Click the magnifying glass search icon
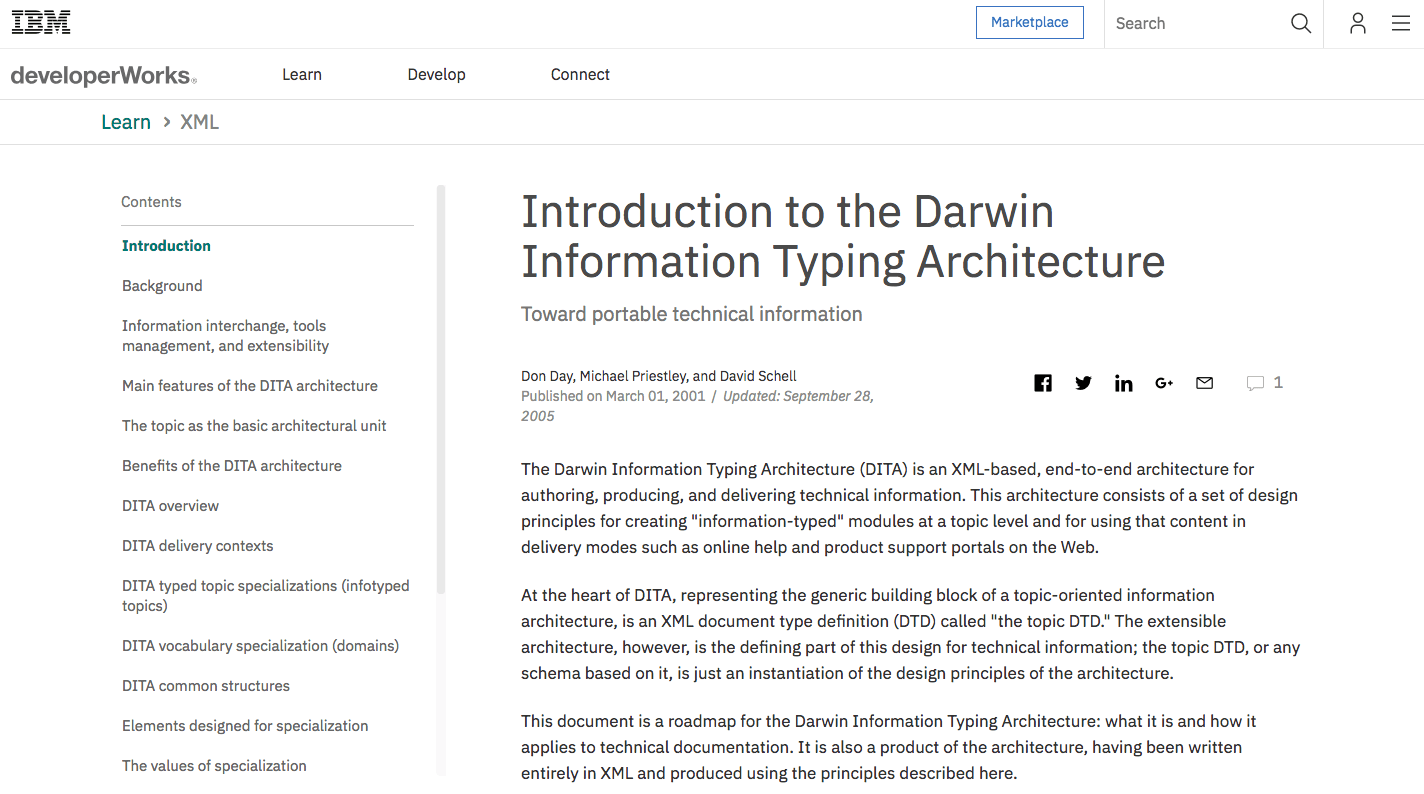This screenshot has height=794, width=1424. click(1300, 23)
